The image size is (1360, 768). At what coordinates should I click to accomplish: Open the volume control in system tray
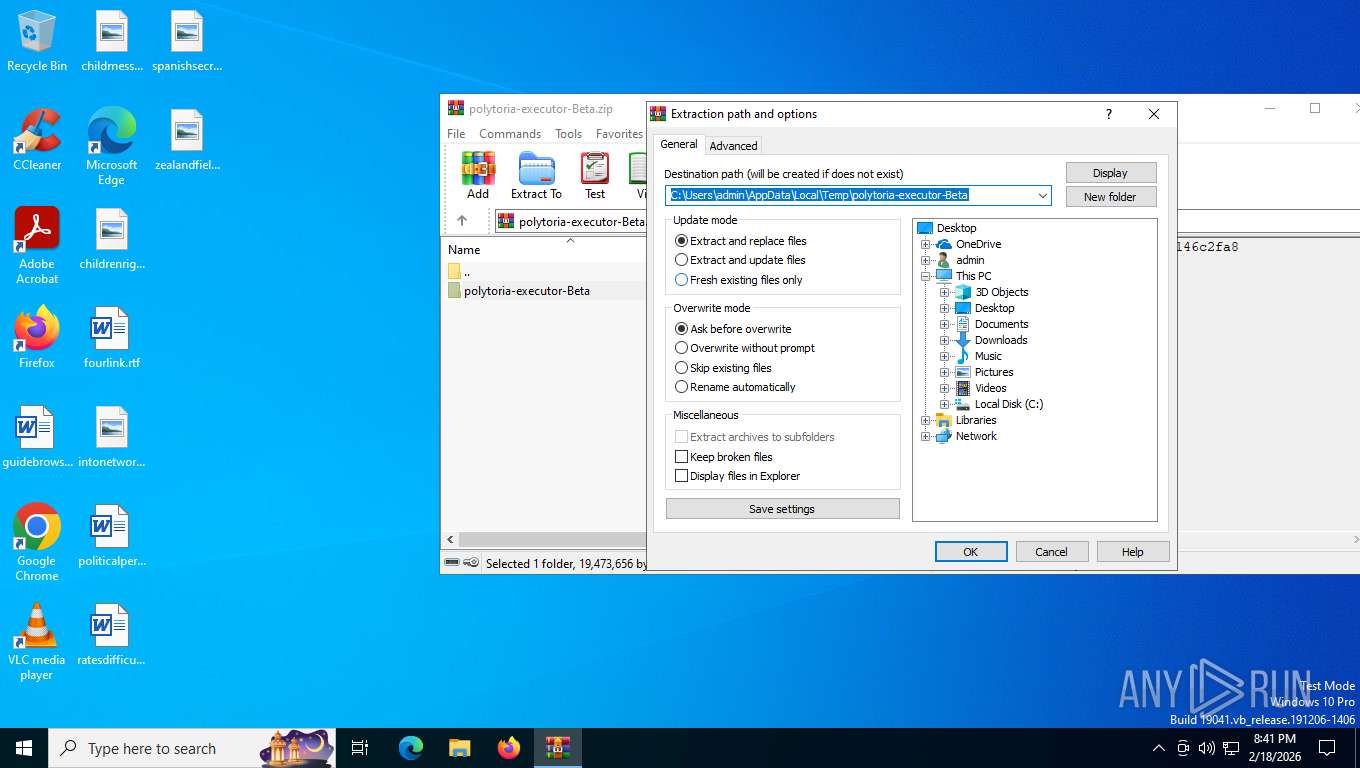click(x=1206, y=748)
